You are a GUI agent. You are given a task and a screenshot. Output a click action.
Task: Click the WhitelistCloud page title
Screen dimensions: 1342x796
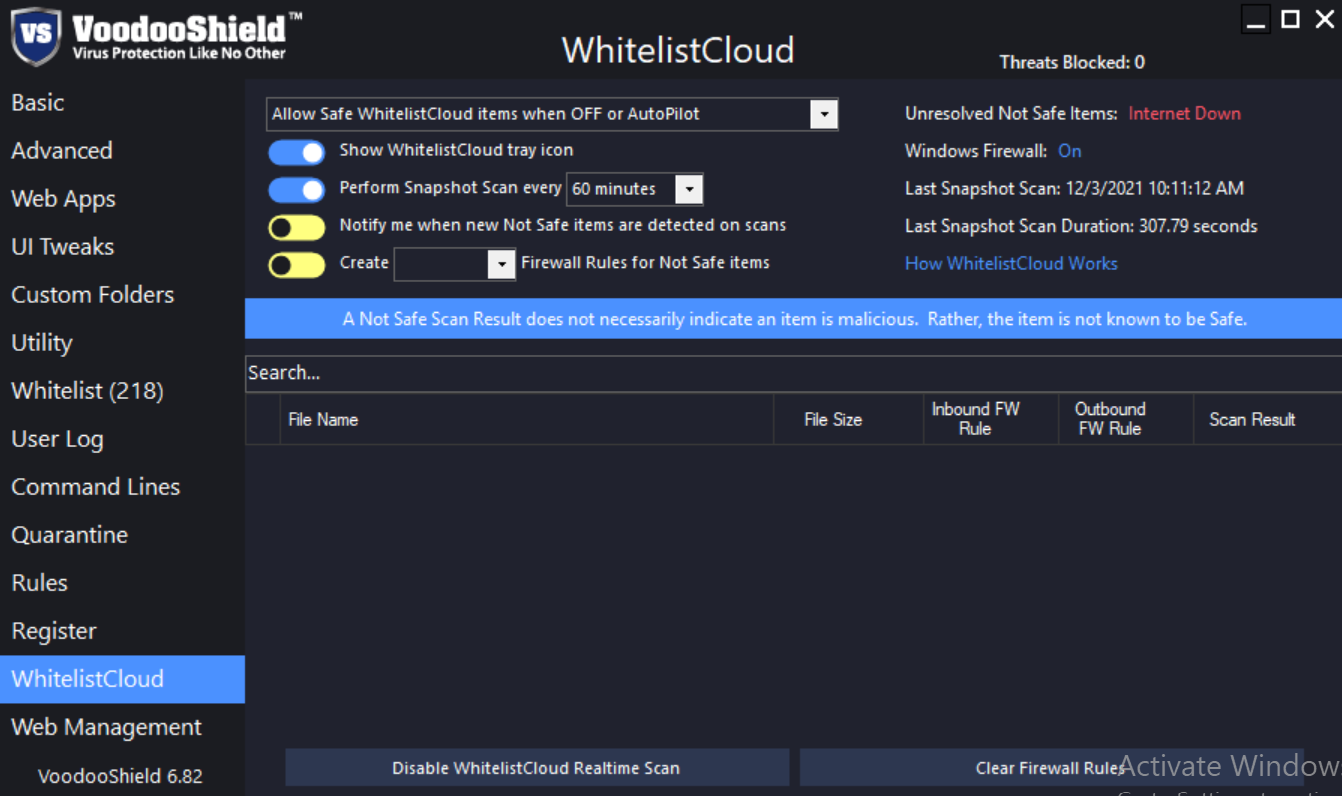click(x=678, y=50)
